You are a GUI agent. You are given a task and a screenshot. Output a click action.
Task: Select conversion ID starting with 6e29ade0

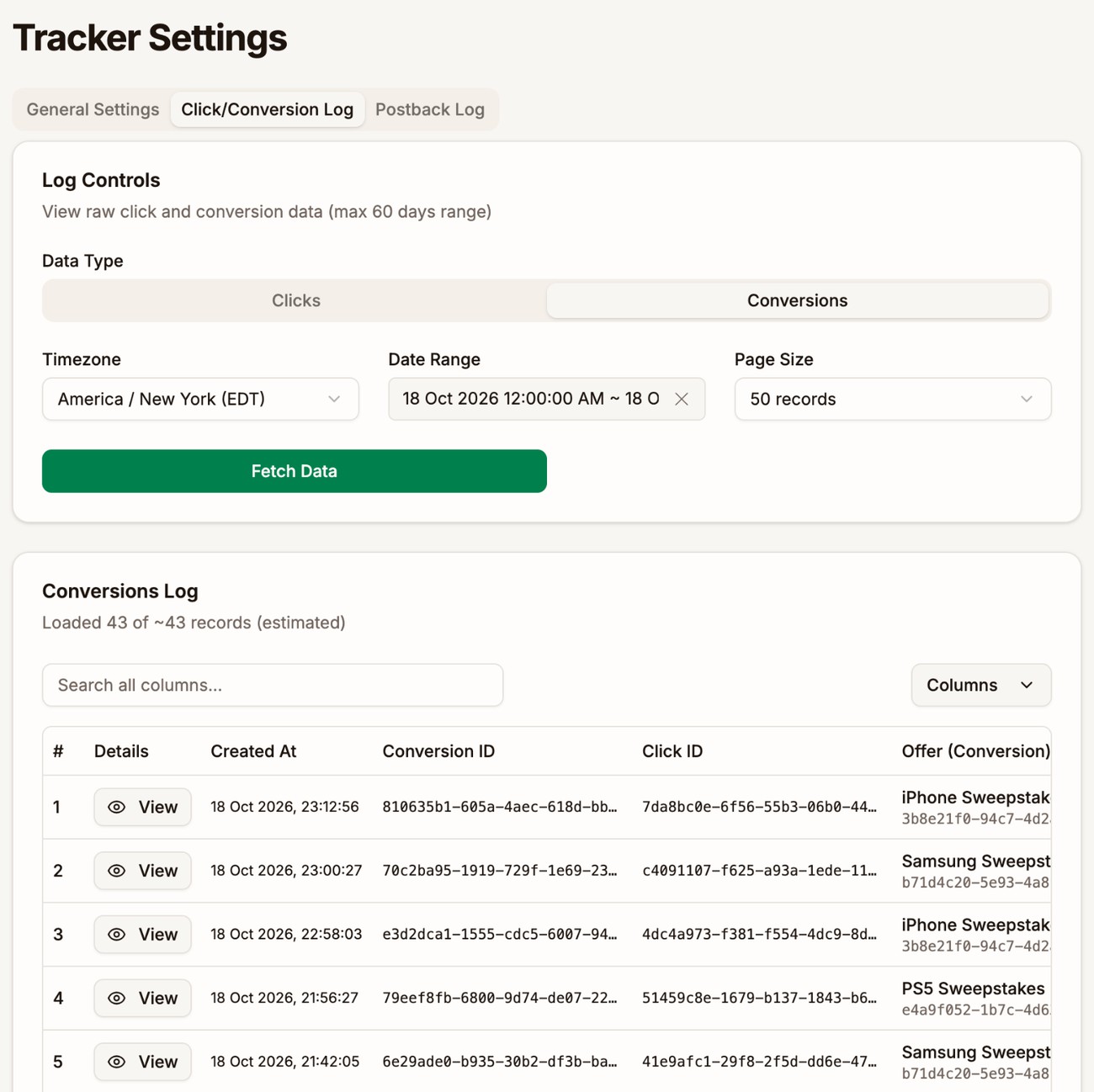pyautogui.click(x=500, y=1062)
